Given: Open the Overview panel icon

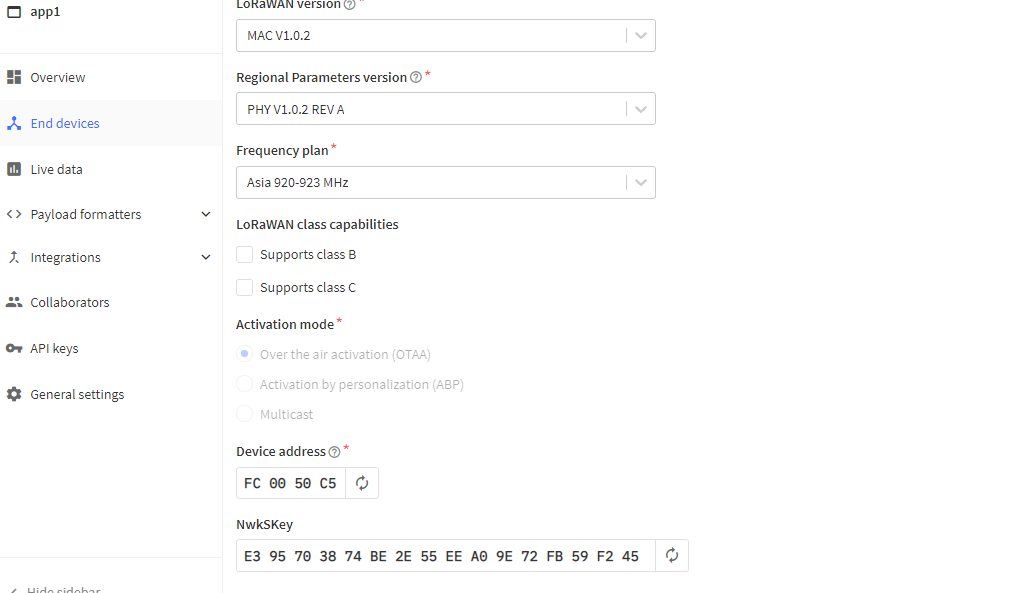Looking at the screenshot, I should tap(14, 76).
